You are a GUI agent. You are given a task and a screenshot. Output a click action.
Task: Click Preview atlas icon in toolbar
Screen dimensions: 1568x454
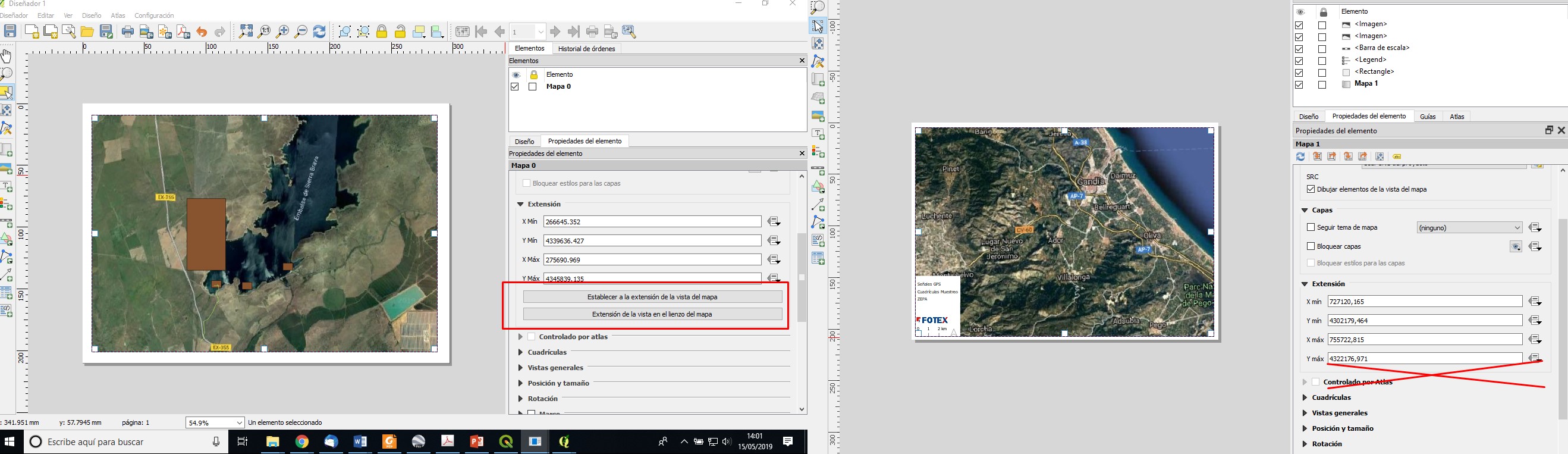(463, 32)
